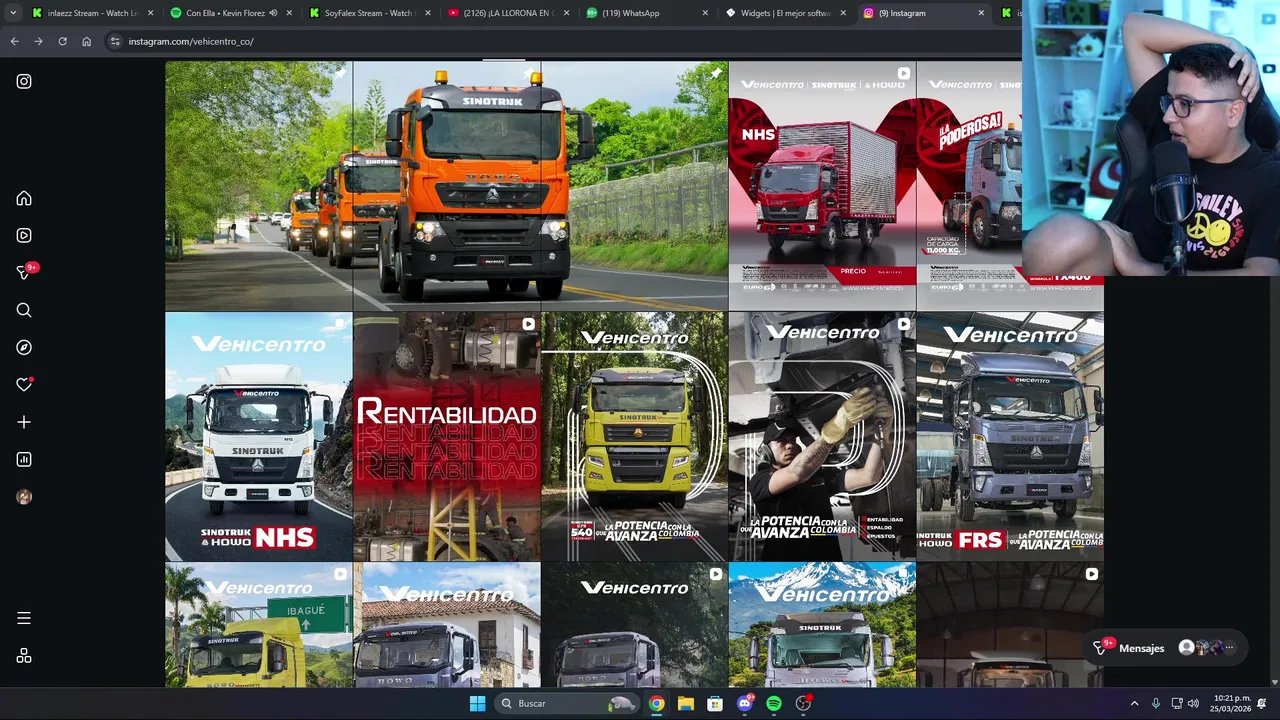Open Microsoft Store from the taskbar
1280x720 pixels.
coord(715,703)
